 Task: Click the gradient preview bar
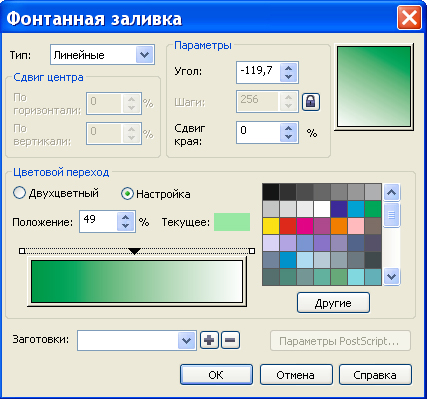tap(137, 282)
